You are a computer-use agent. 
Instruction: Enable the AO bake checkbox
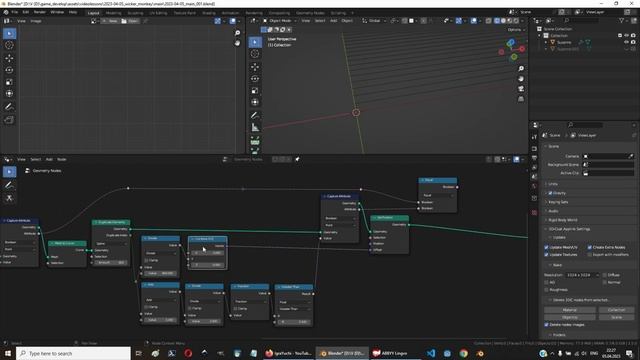pyautogui.click(x=546, y=282)
